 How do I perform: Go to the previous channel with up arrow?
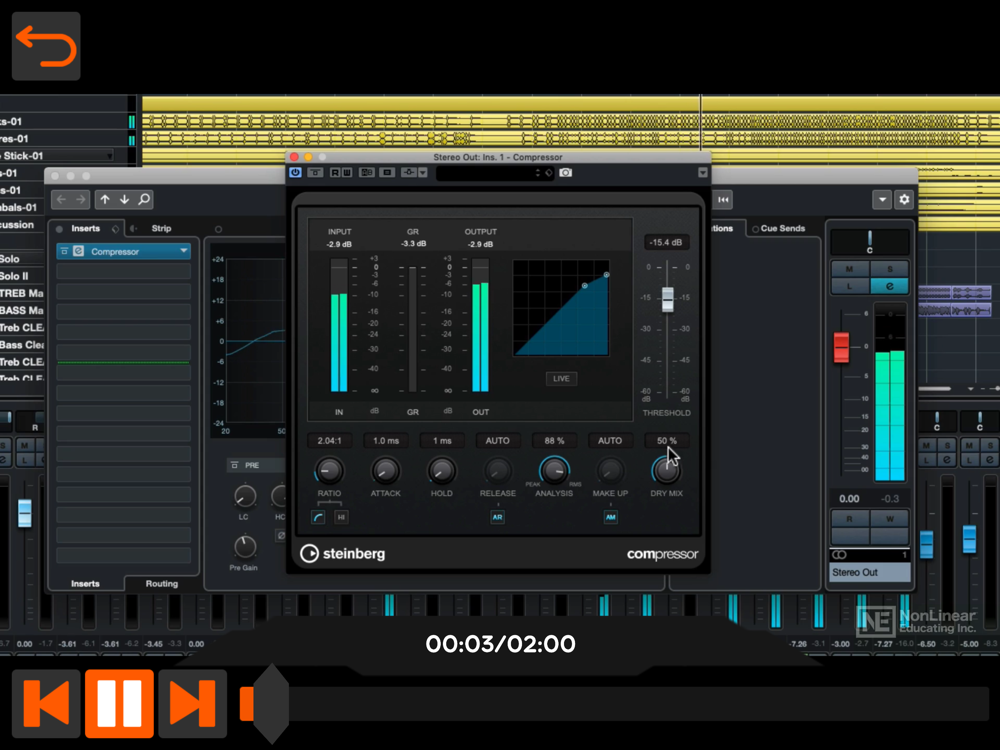[105, 200]
